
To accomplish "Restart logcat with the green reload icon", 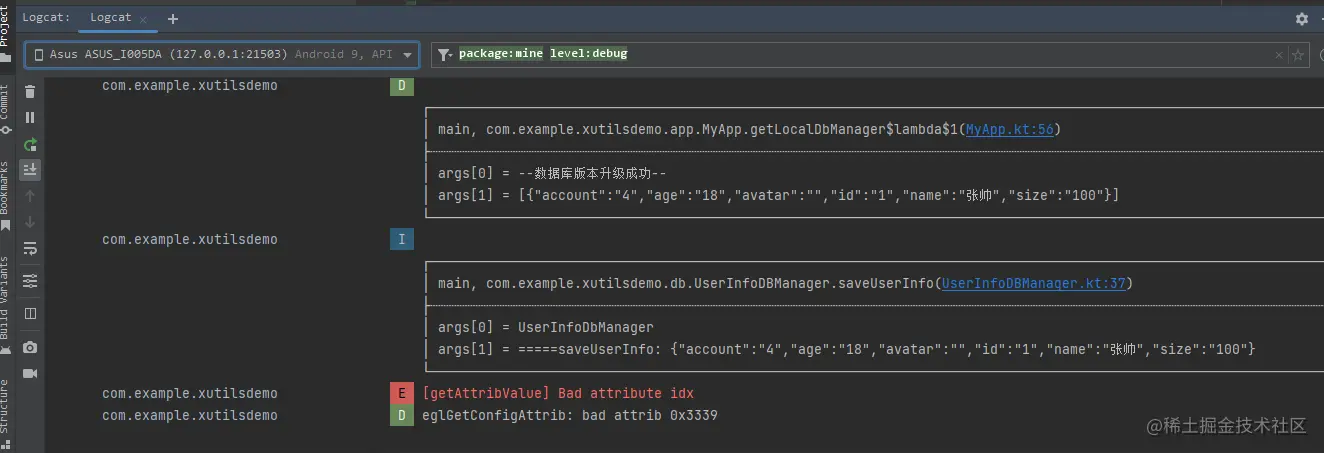I will (x=30, y=144).
